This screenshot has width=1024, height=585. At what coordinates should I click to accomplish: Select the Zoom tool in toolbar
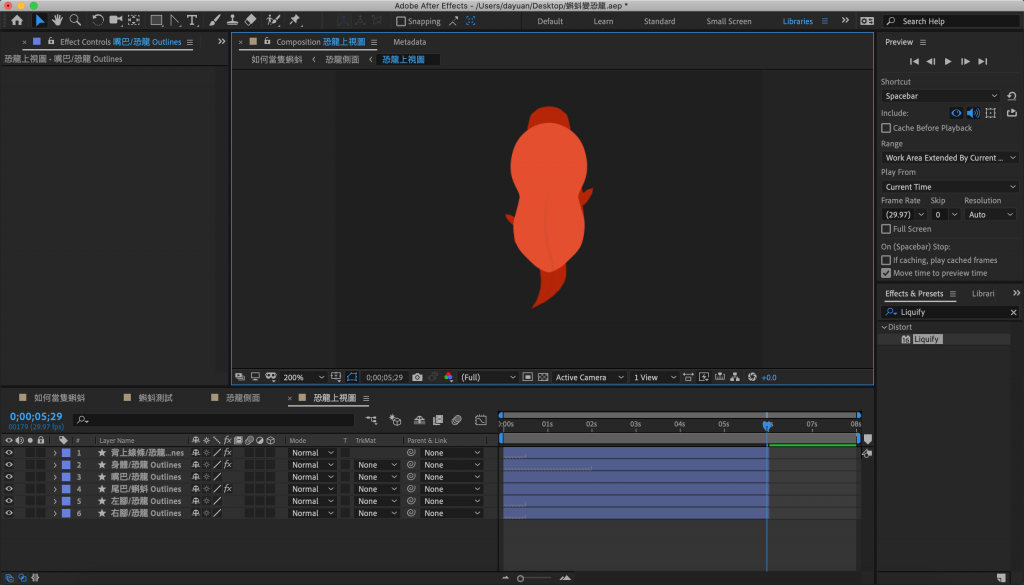click(75, 20)
